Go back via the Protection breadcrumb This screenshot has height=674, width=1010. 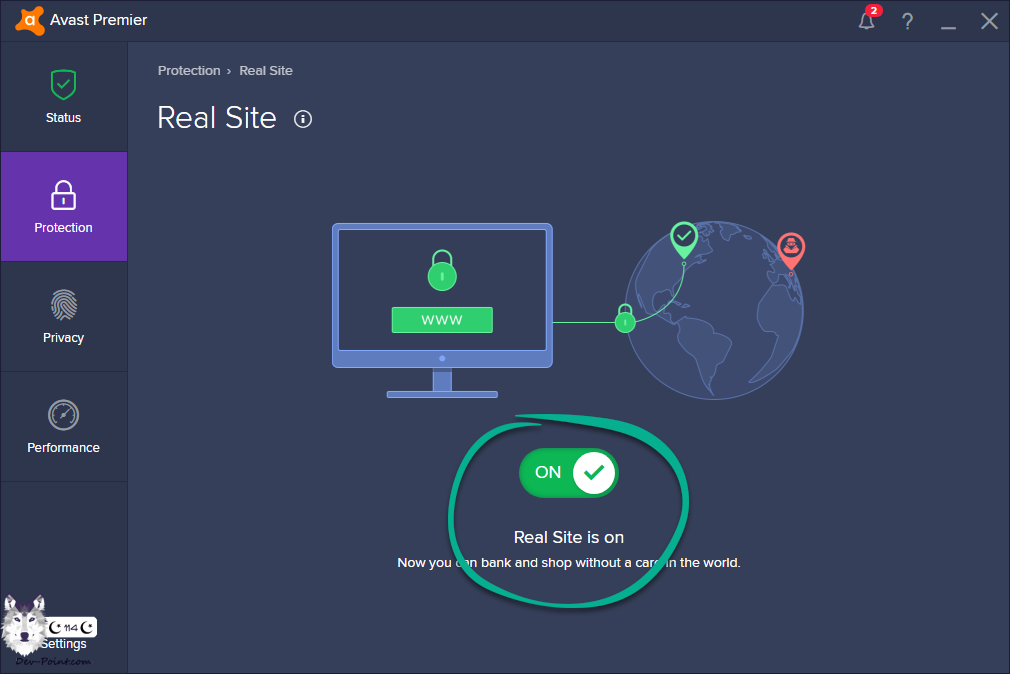pos(189,71)
